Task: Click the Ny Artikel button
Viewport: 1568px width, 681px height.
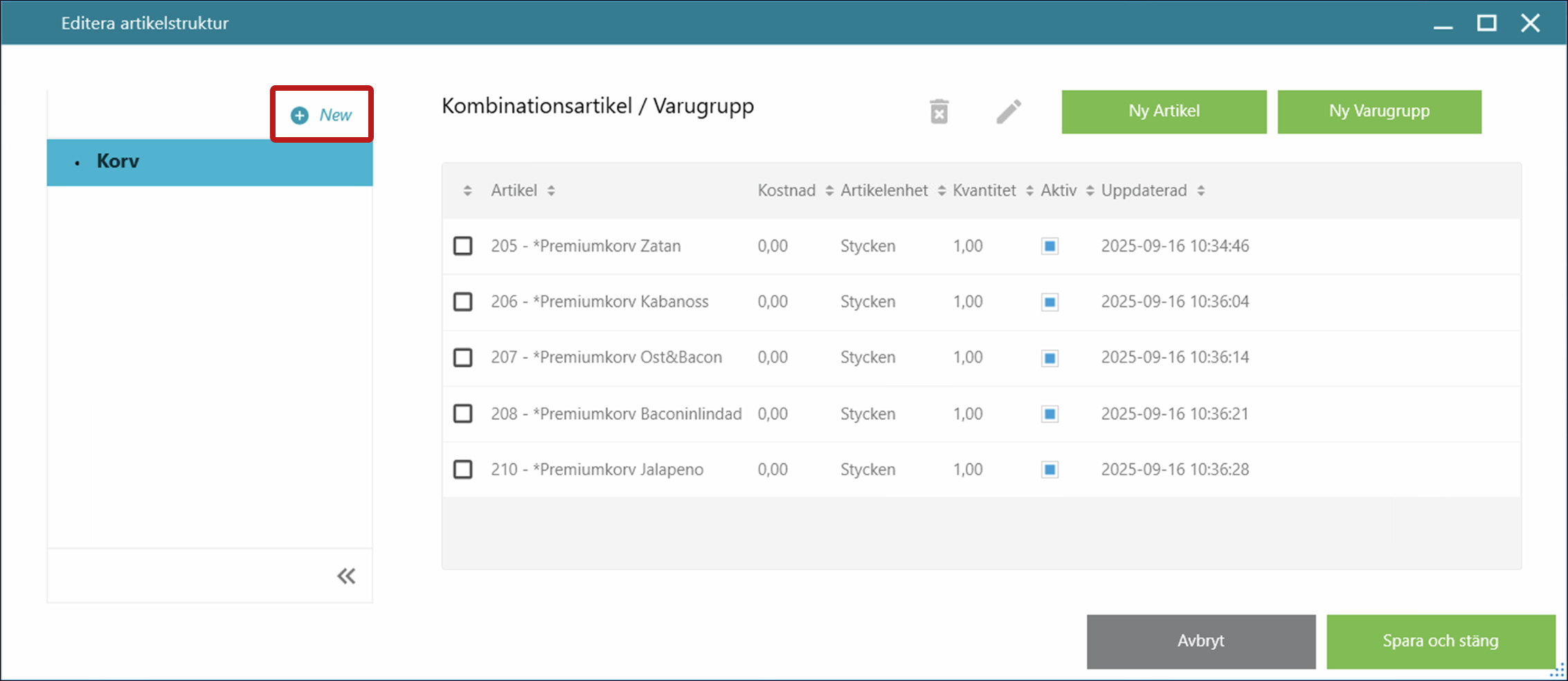Action: coord(1164,112)
